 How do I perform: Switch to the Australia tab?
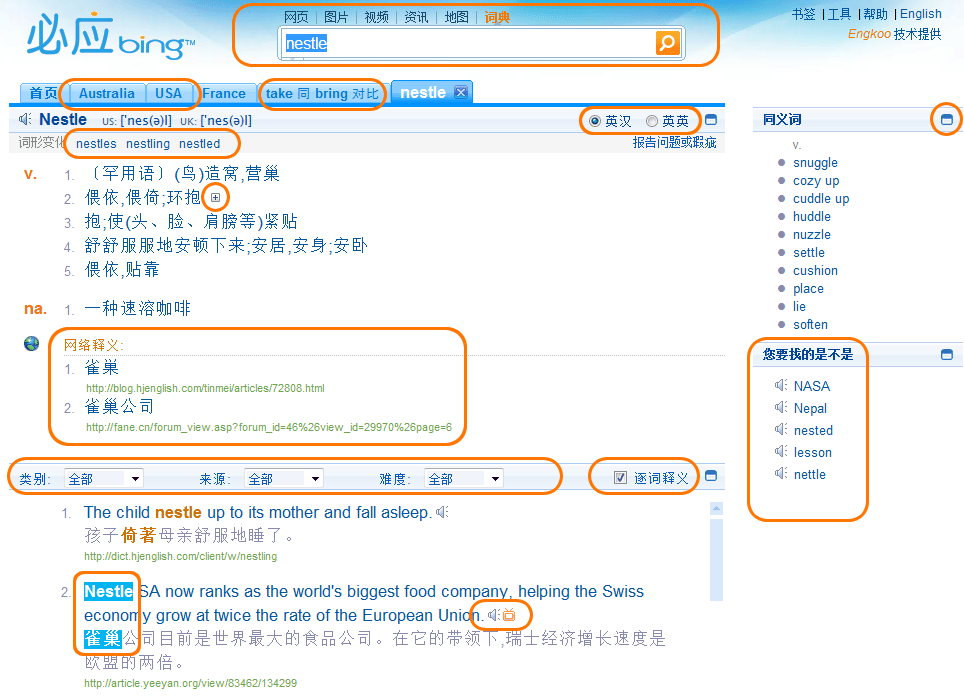point(106,93)
